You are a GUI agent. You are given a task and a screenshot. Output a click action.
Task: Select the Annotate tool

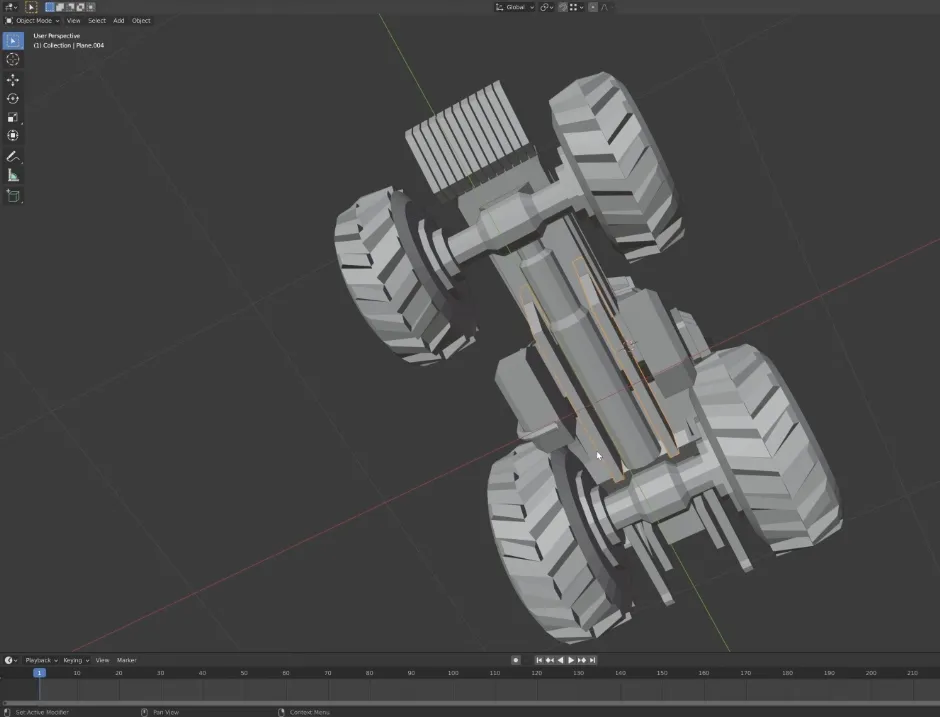pyautogui.click(x=13, y=156)
